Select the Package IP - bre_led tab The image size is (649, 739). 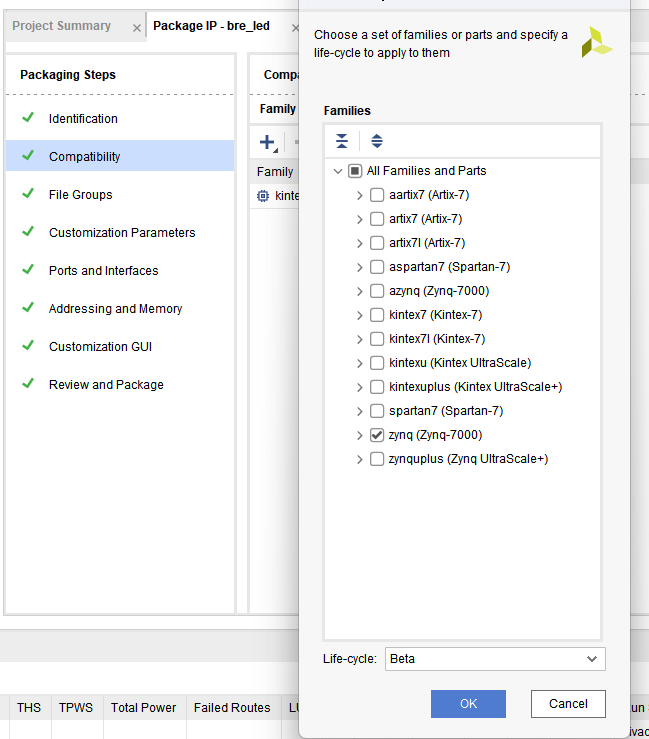click(211, 26)
